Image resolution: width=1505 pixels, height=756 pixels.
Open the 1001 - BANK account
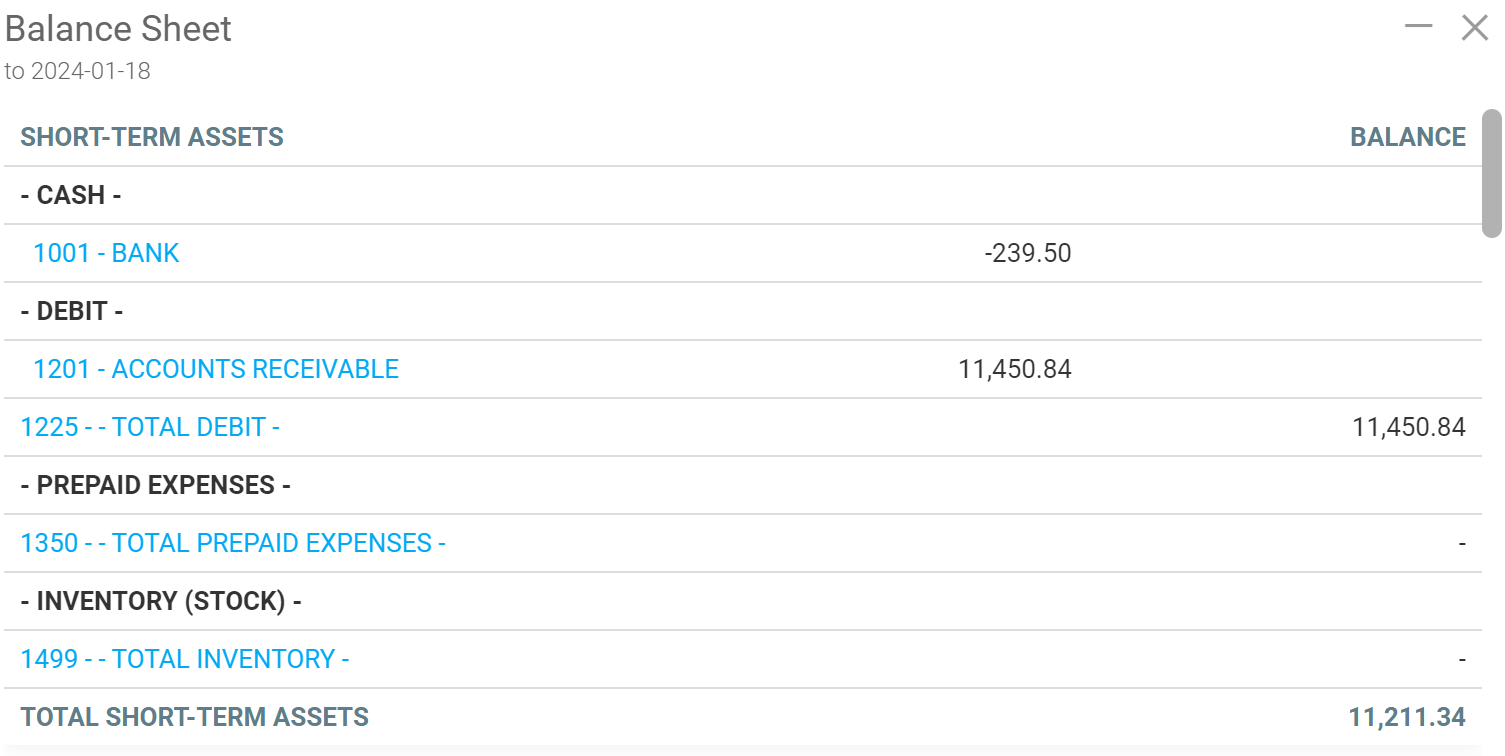tap(106, 253)
